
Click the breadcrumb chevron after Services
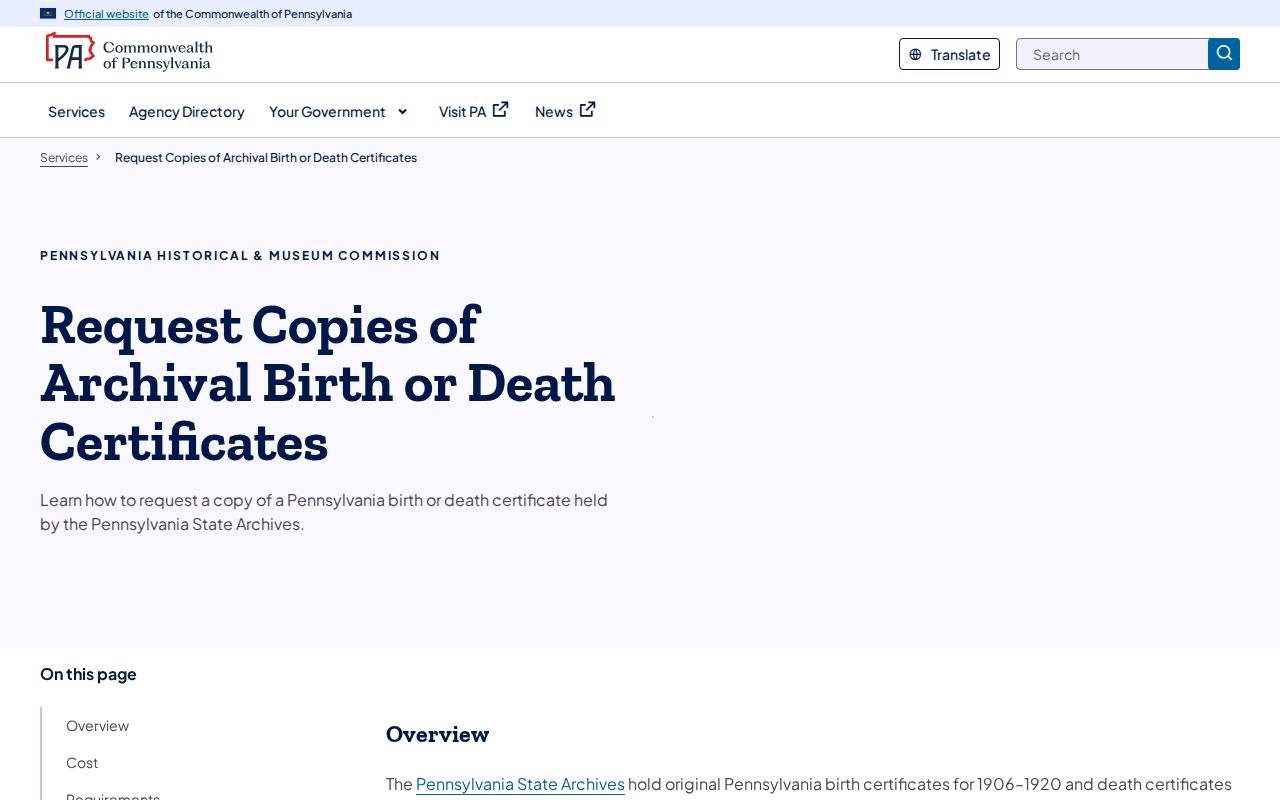[x=98, y=157]
